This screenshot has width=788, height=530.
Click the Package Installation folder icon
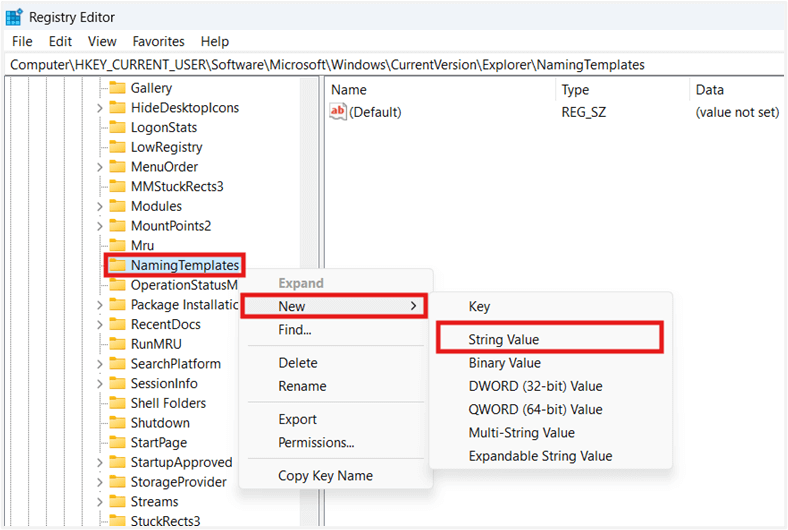(x=117, y=304)
